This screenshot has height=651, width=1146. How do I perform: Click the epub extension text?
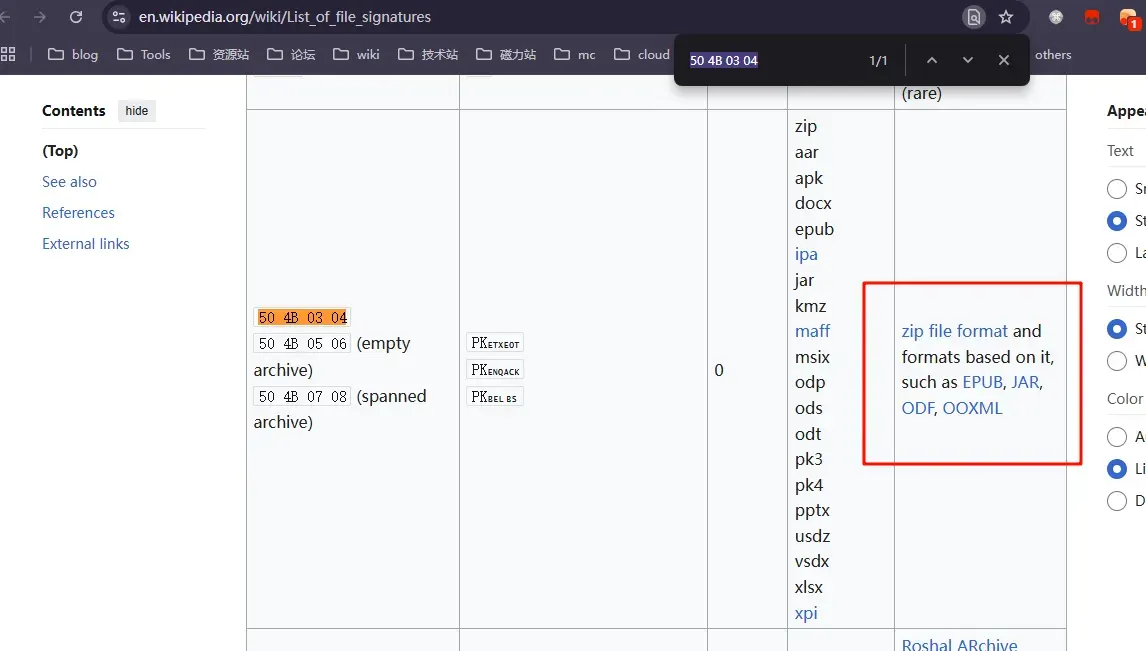(814, 229)
